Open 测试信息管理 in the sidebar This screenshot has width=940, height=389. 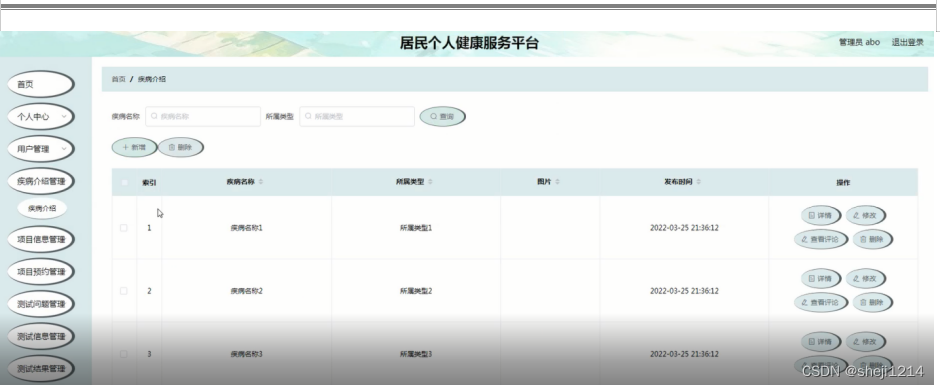[x=41, y=336]
